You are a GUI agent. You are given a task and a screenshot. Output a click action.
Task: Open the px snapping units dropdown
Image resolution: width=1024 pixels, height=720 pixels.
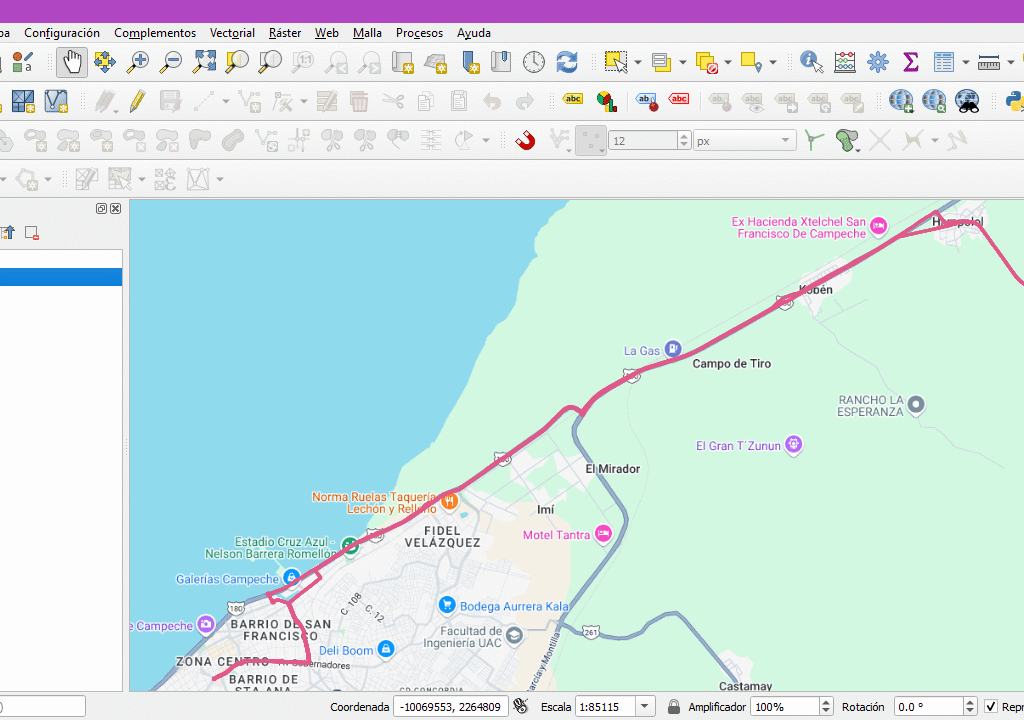tap(786, 141)
